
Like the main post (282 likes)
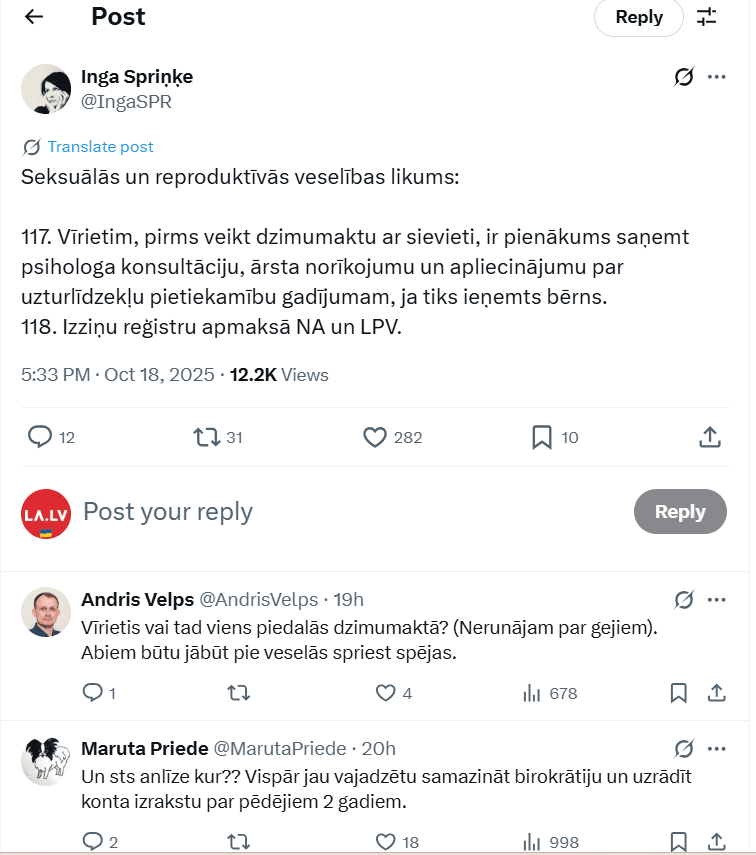click(x=375, y=437)
